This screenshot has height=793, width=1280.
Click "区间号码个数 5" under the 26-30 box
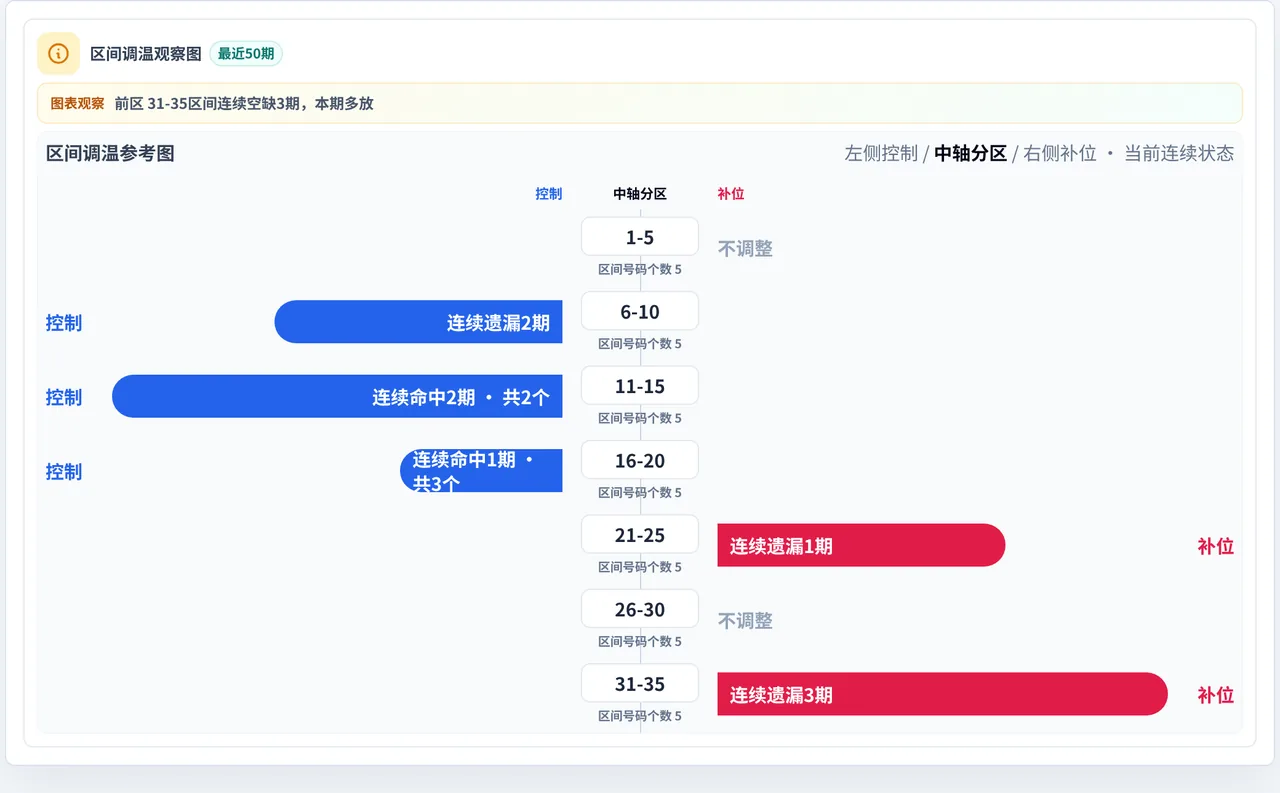(640, 642)
